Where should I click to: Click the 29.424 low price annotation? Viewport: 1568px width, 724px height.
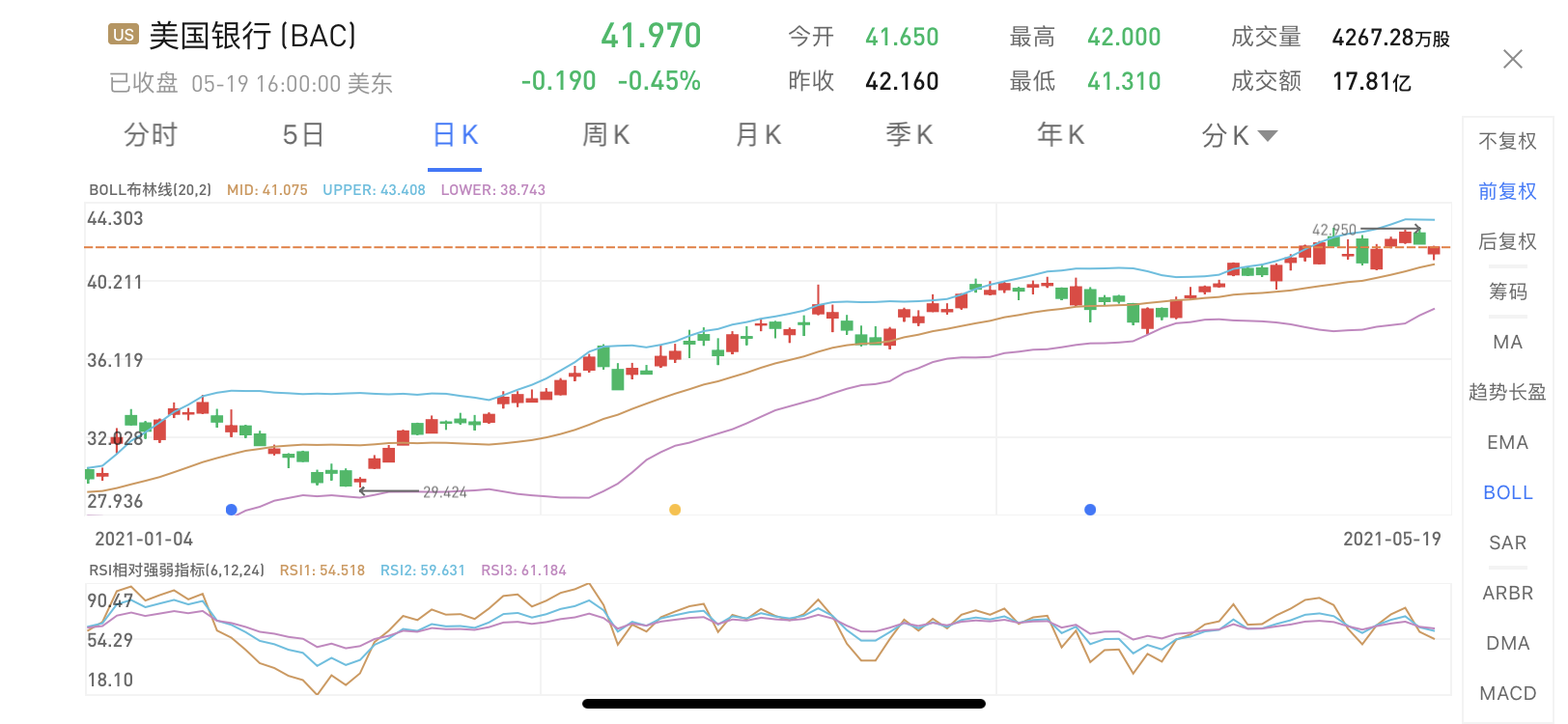click(444, 492)
